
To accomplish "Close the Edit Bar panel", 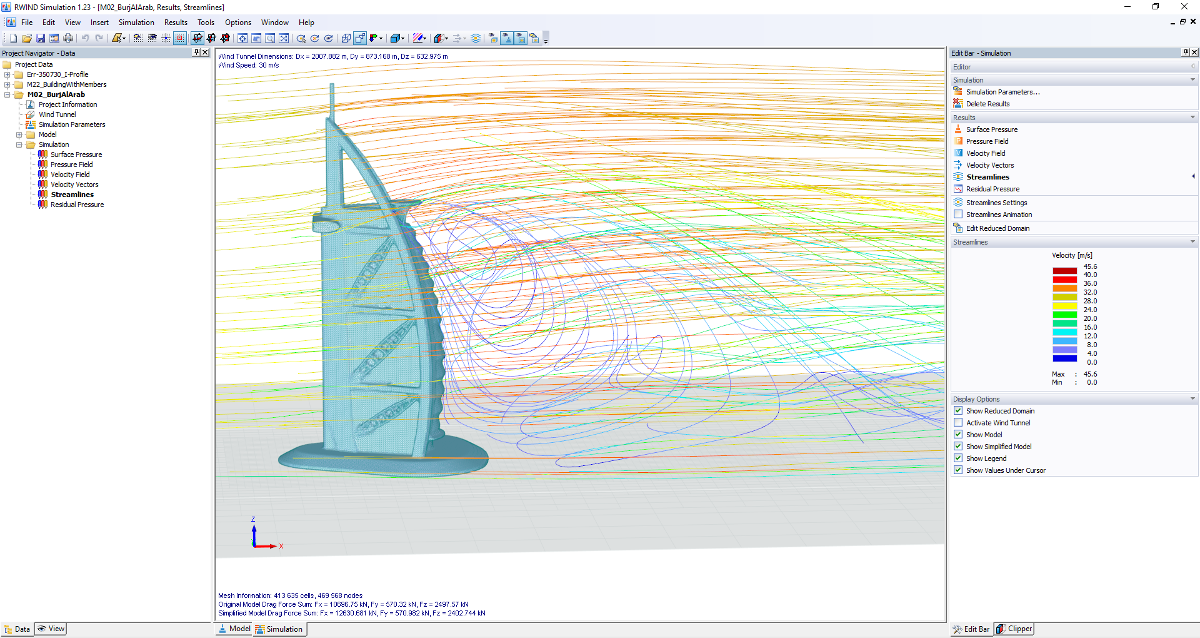I will 1192,52.
